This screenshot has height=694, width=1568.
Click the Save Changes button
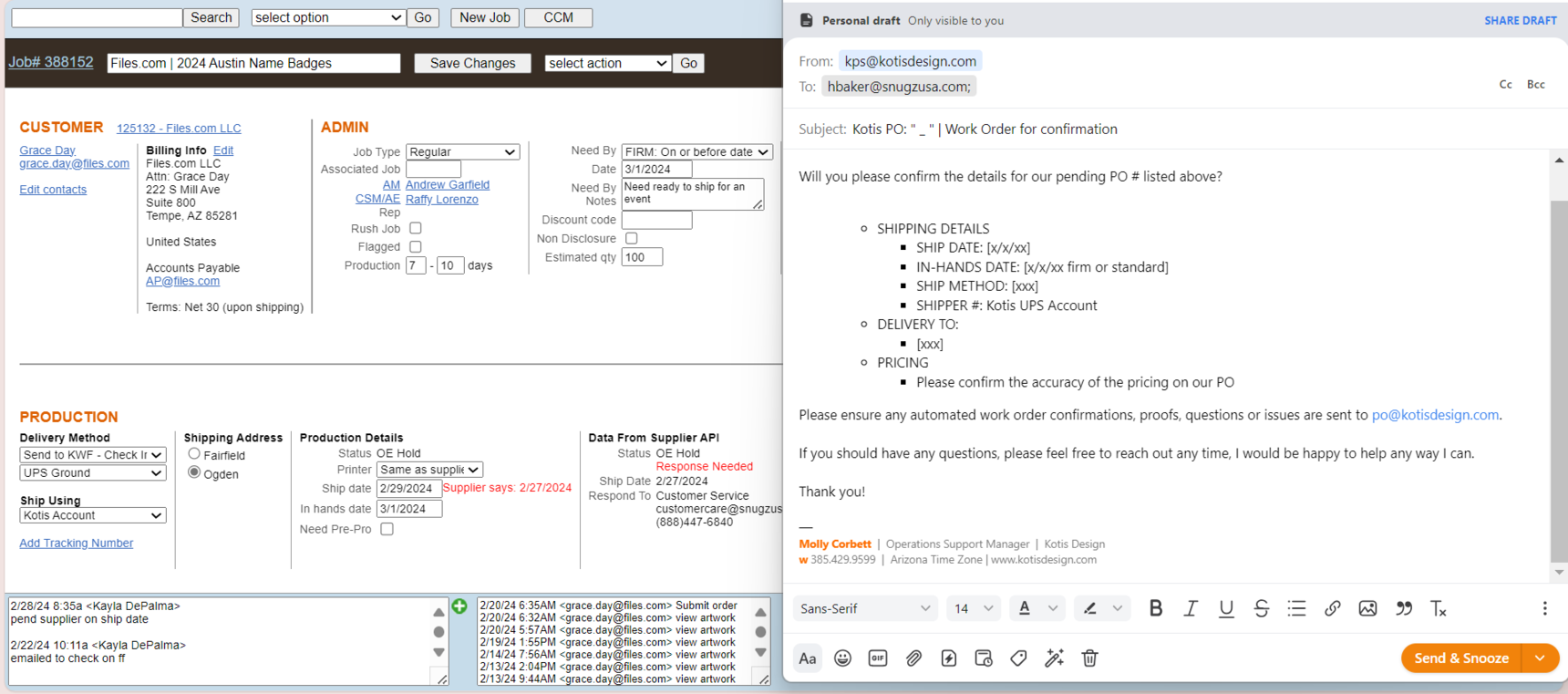pyautogui.click(x=472, y=63)
